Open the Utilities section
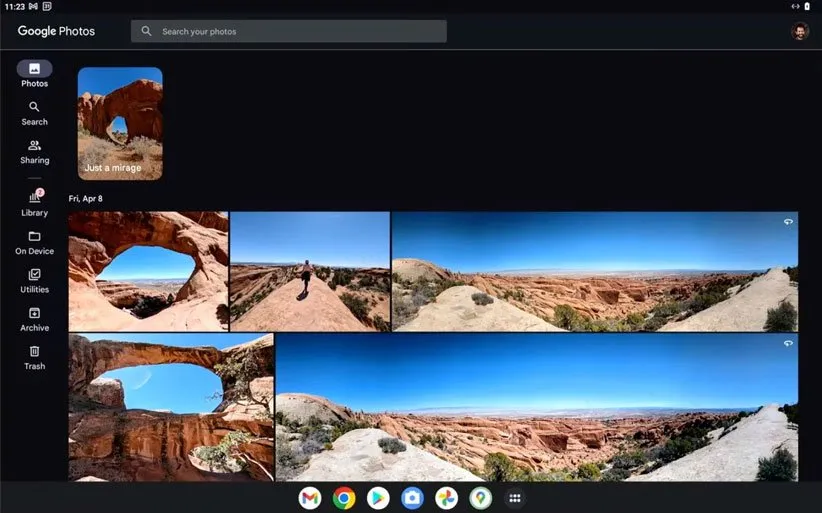Image resolution: width=822 pixels, height=513 pixels. click(x=34, y=280)
